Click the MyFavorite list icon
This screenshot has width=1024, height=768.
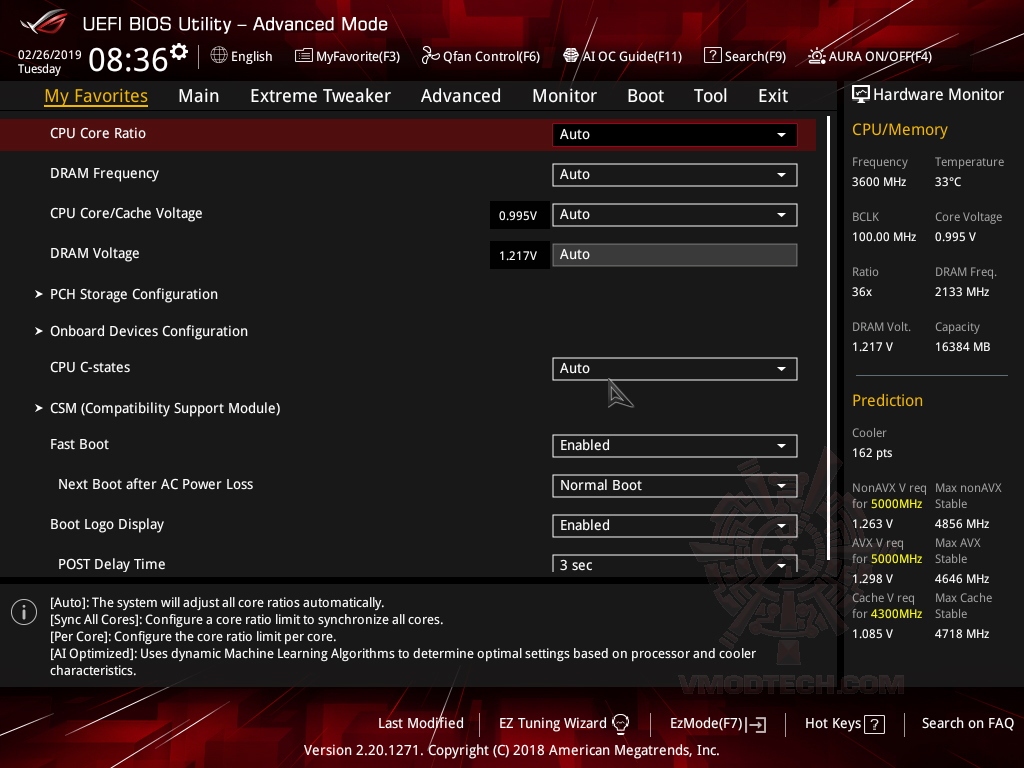[x=304, y=56]
